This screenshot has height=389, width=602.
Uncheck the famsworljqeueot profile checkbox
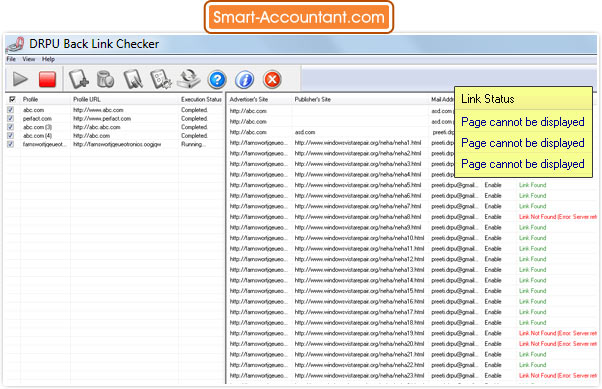point(10,144)
